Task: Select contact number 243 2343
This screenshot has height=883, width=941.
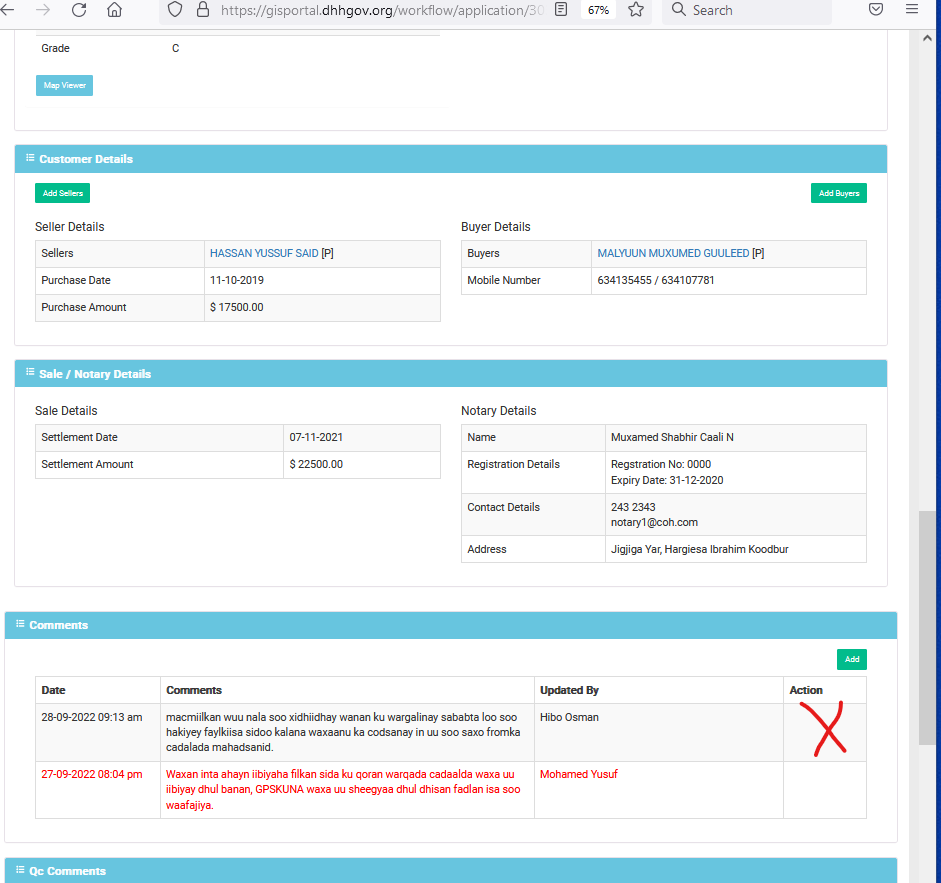Action: pos(633,507)
